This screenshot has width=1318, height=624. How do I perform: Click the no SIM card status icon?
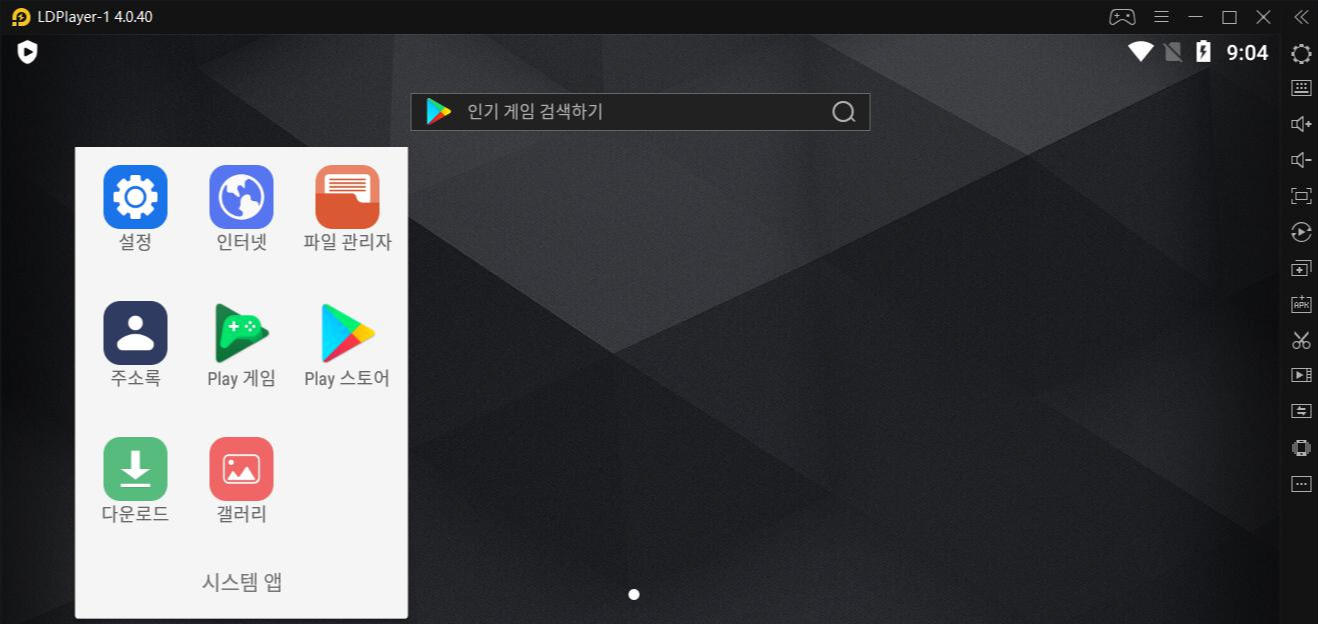[x=1174, y=52]
